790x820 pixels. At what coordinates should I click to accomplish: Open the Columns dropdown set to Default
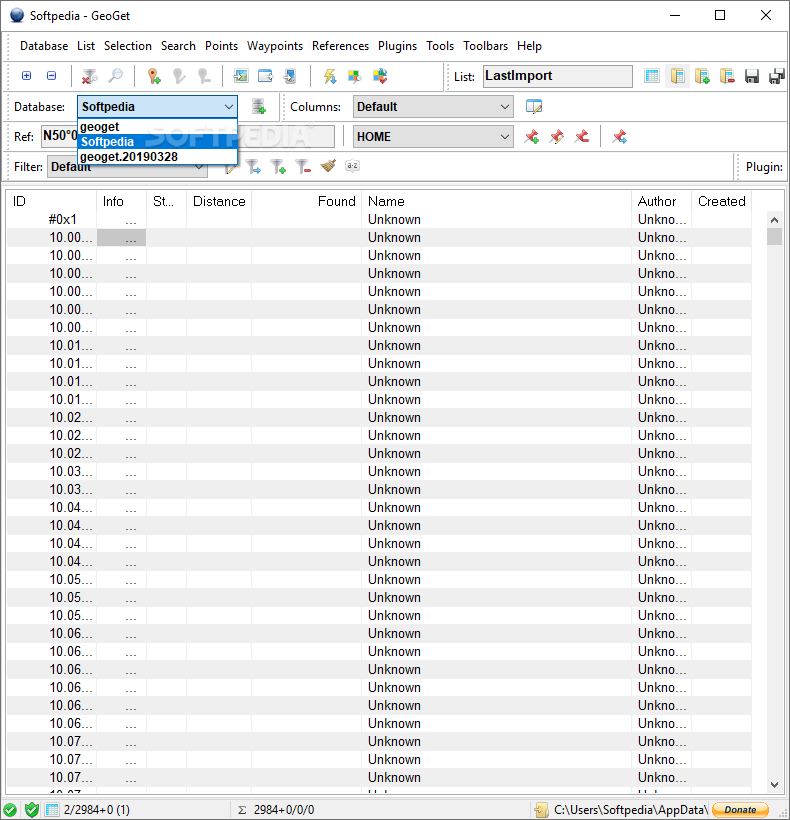click(433, 107)
